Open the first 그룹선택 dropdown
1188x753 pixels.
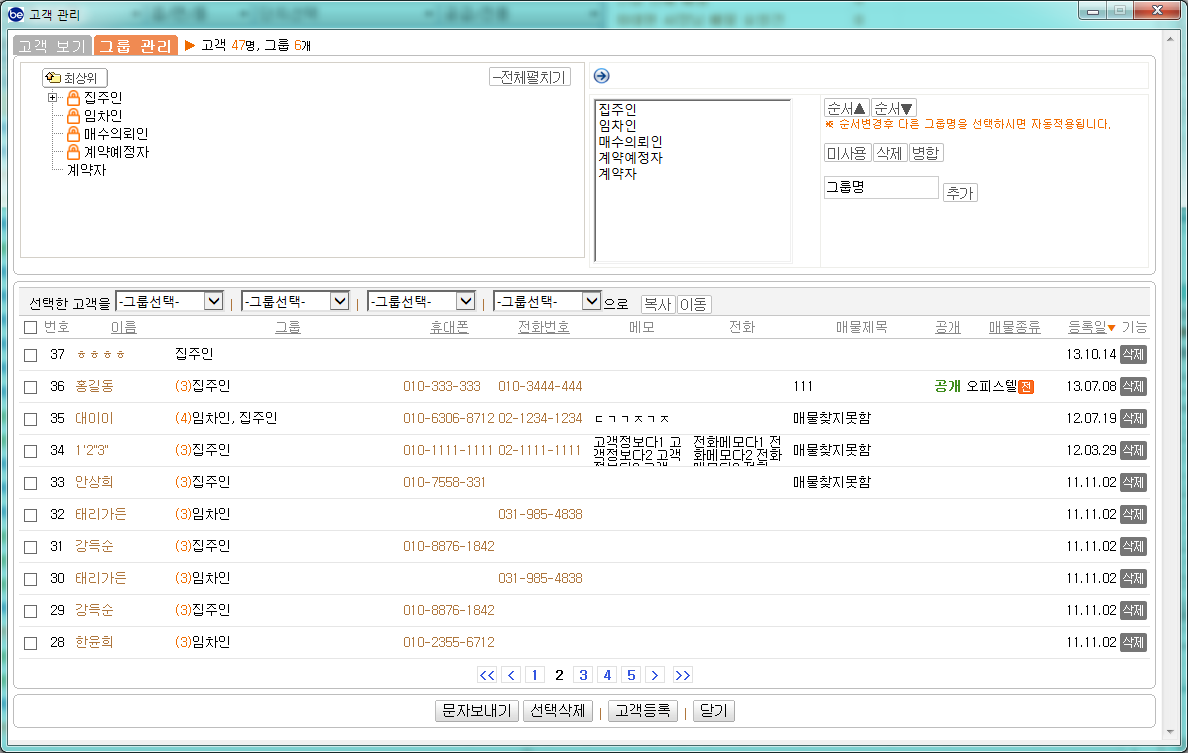pyautogui.click(x=170, y=301)
